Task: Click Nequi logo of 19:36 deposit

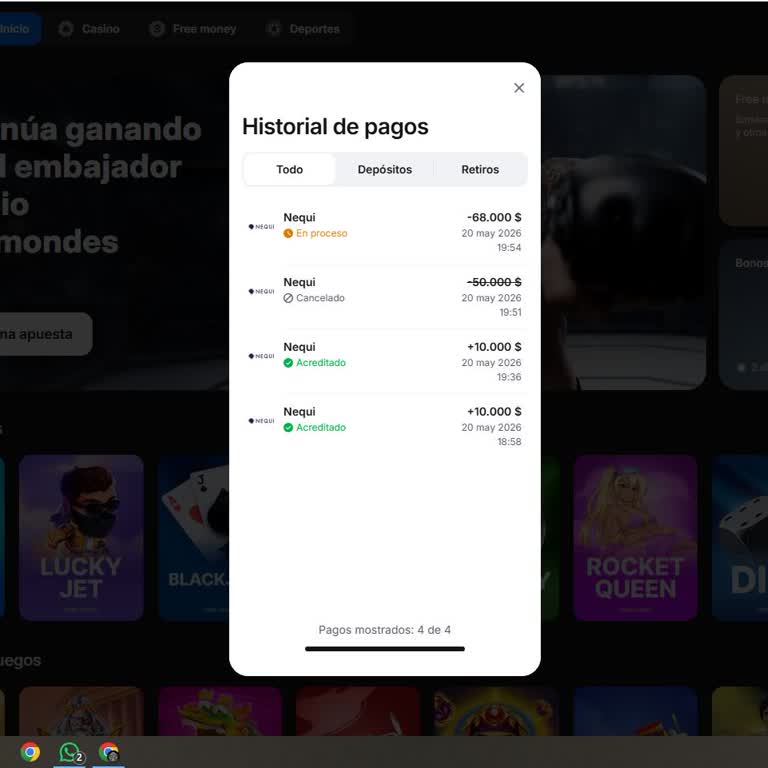Action: click(x=261, y=356)
